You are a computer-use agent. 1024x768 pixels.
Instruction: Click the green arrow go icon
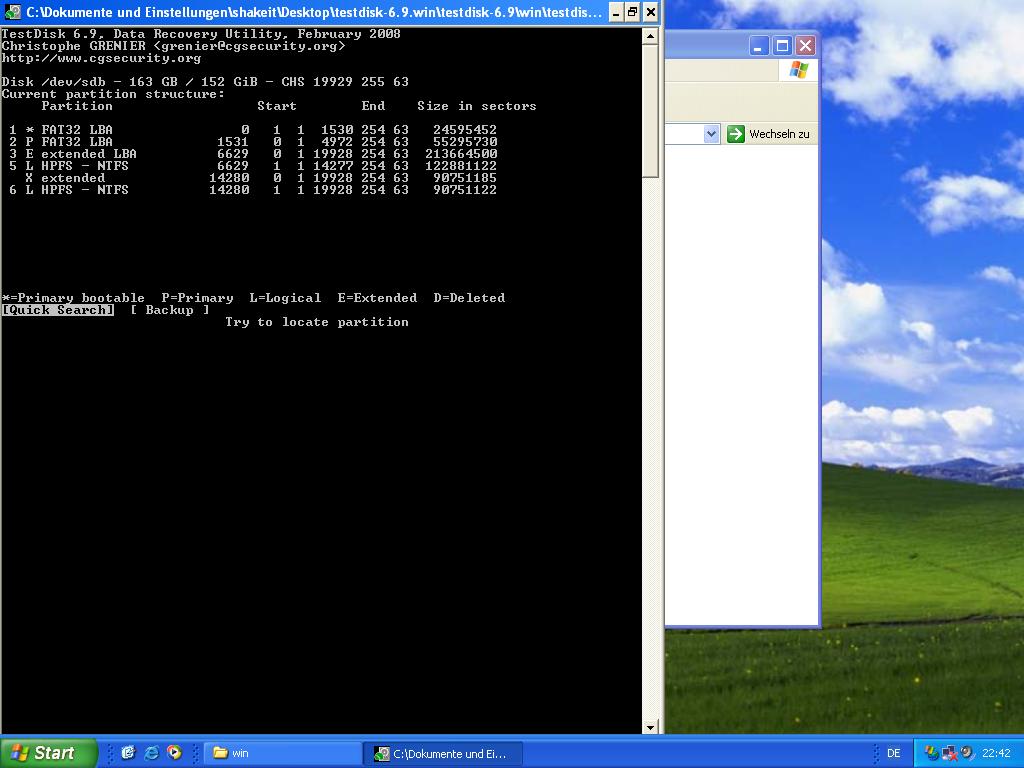[x=736, y=134]
